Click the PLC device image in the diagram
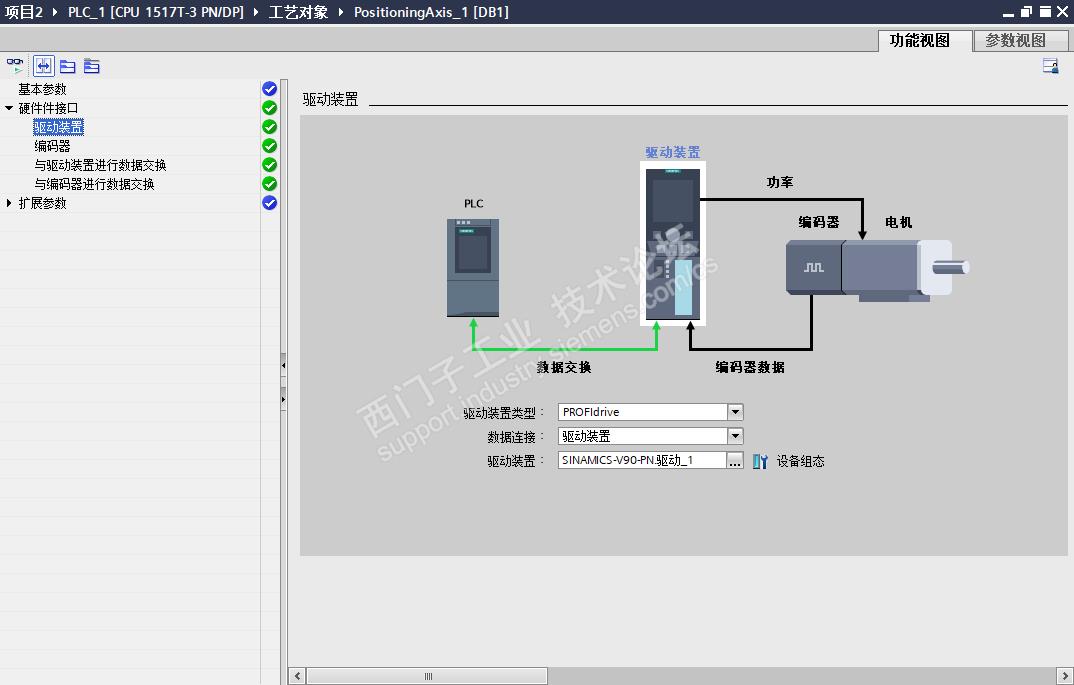The height and width of the screenshot is (685, 1074). click(473, 268)
